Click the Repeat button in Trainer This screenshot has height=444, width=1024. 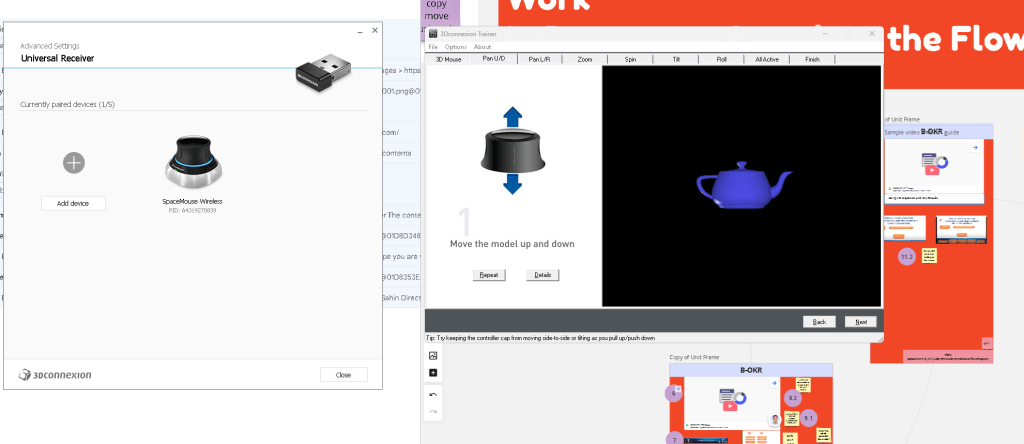coord(489,275)
